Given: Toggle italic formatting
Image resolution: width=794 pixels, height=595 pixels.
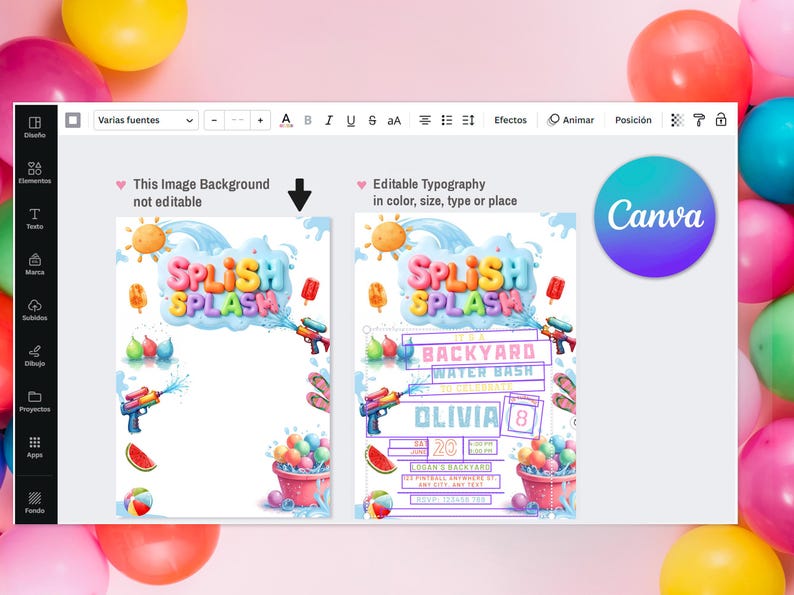Looking at the screenshot, I should click(x=329, y=120).
